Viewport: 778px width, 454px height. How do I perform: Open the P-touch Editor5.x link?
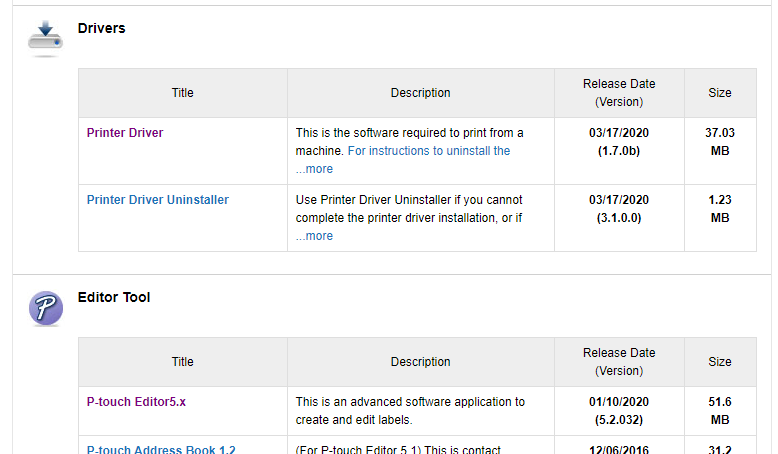(x=136, y=402)
